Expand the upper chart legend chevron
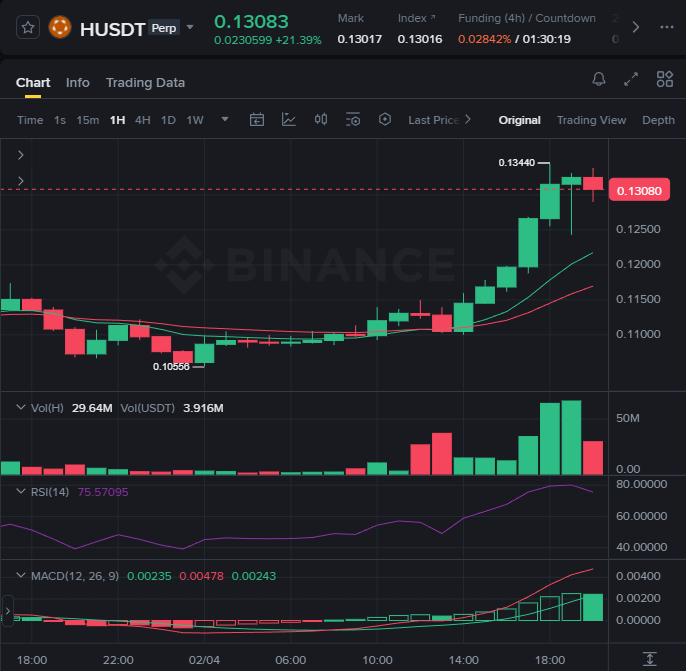Screen dimensions: 686x671 [x=21, y=155]
